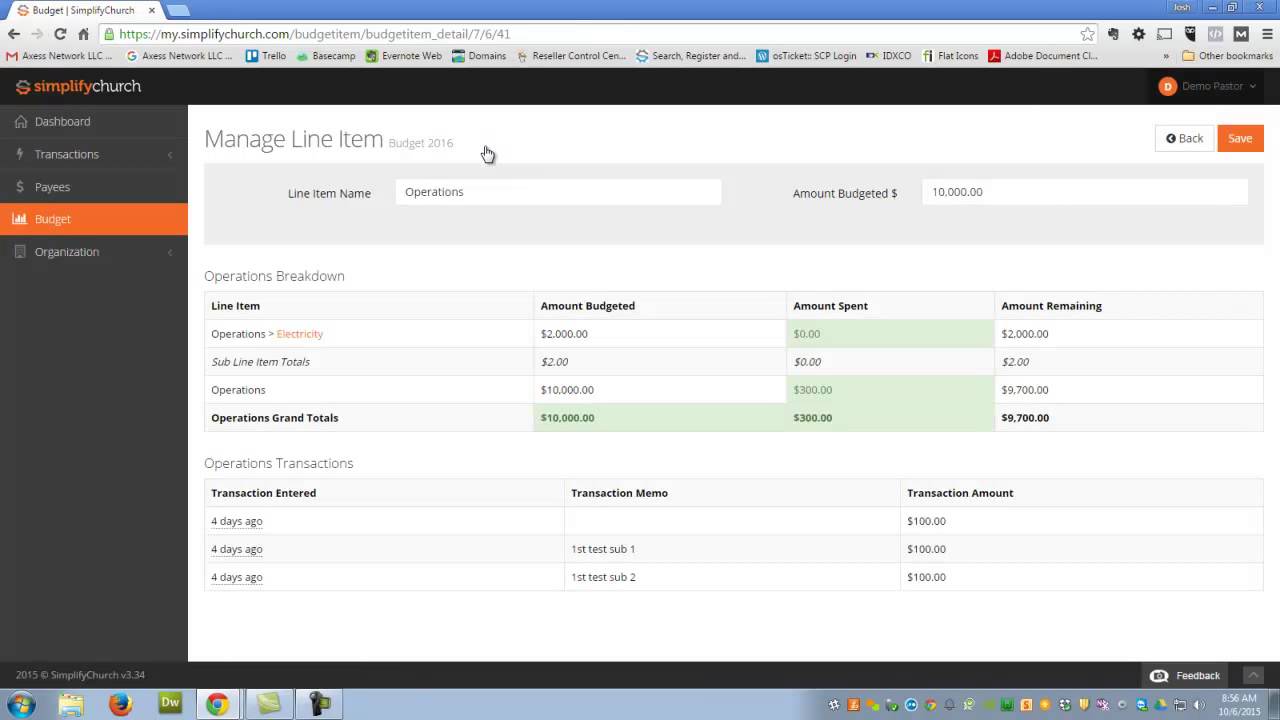
Task: Open the IDXCO bookmark
Action: 888,56
